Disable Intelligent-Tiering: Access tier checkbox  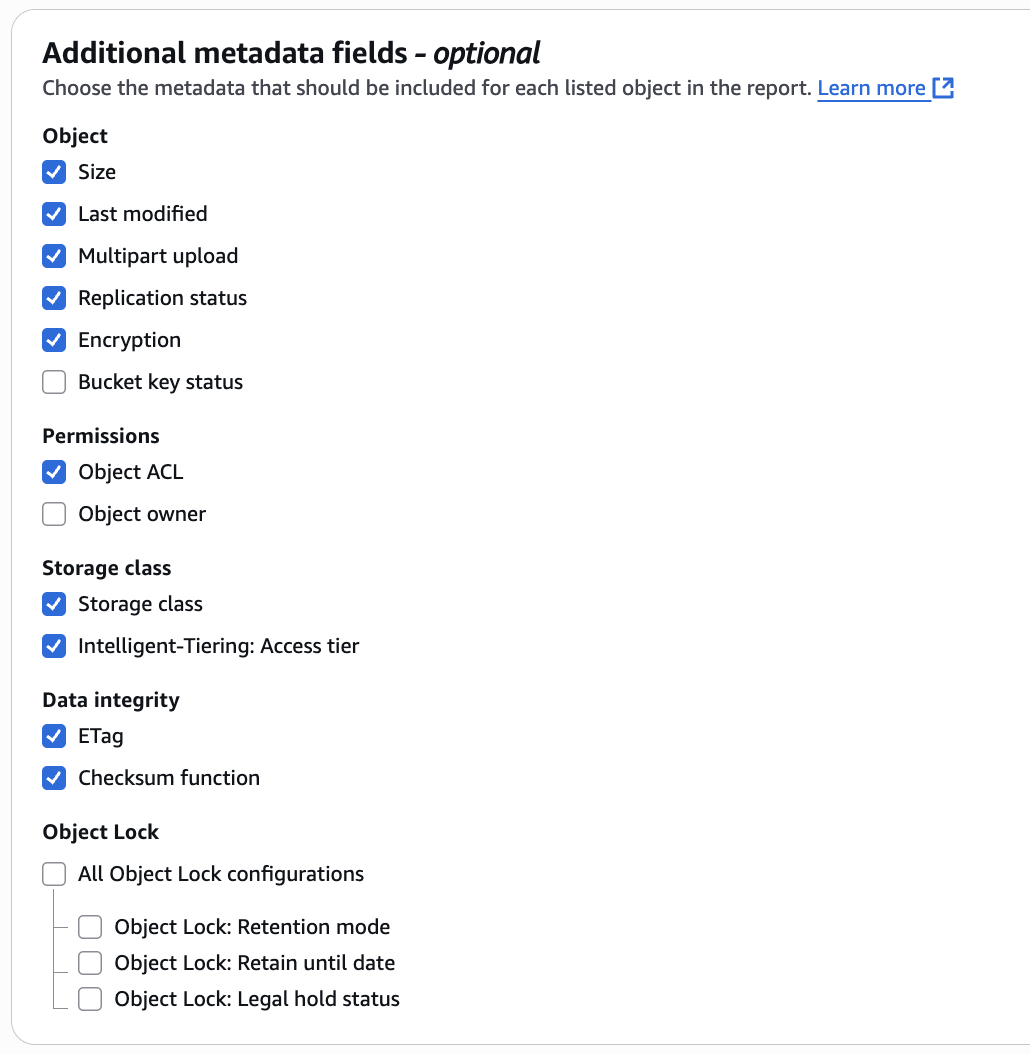(54, 646)
